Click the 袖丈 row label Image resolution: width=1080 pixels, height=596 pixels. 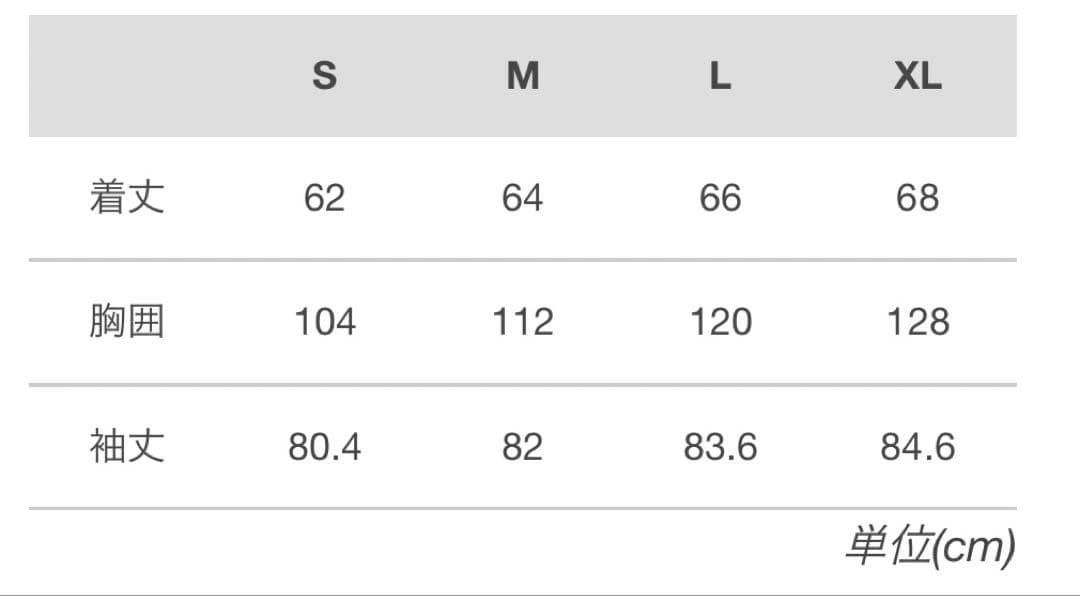pos(127,446)
